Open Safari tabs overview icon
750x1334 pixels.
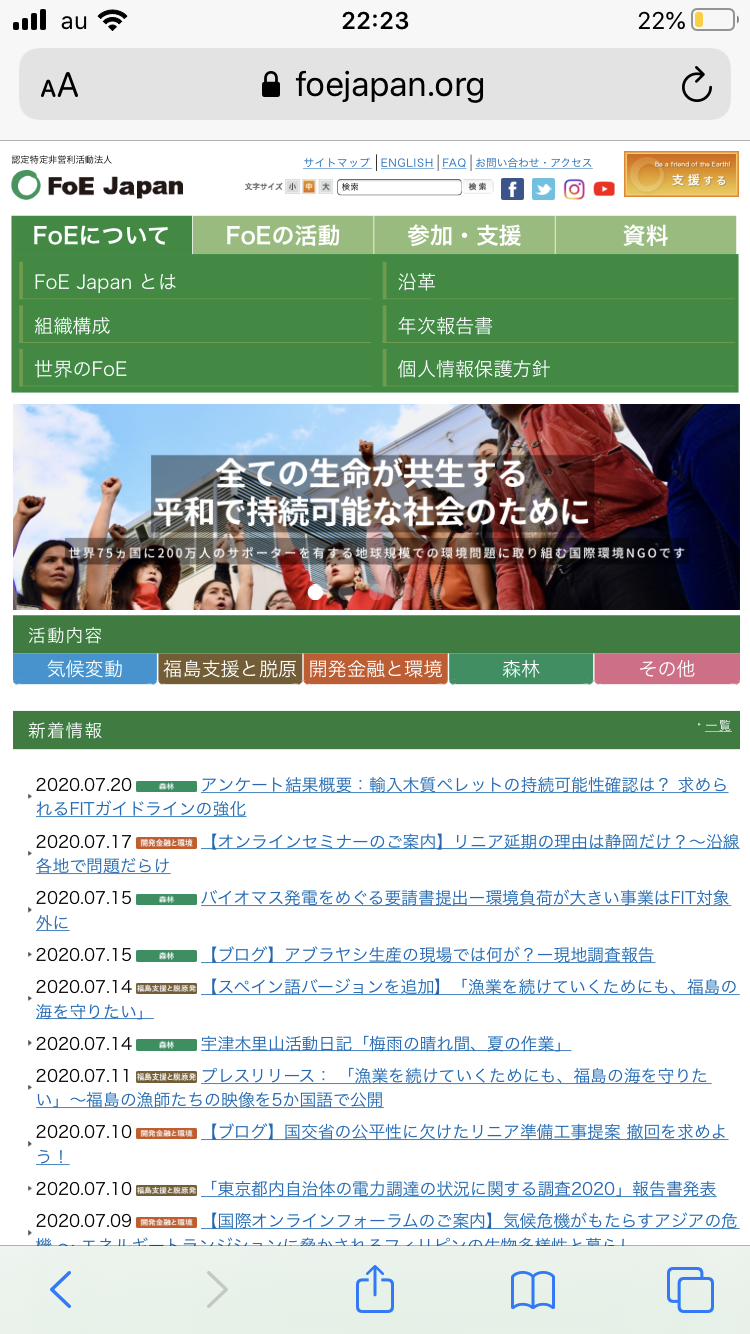click(689, 1289)
